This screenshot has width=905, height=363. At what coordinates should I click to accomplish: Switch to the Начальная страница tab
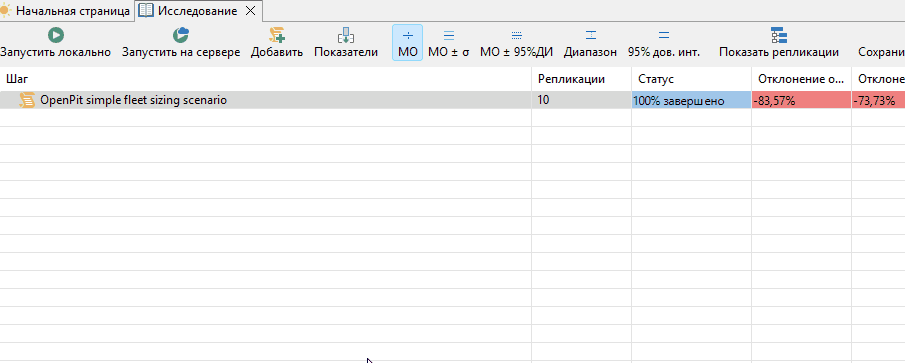click(x=66, y=11)
